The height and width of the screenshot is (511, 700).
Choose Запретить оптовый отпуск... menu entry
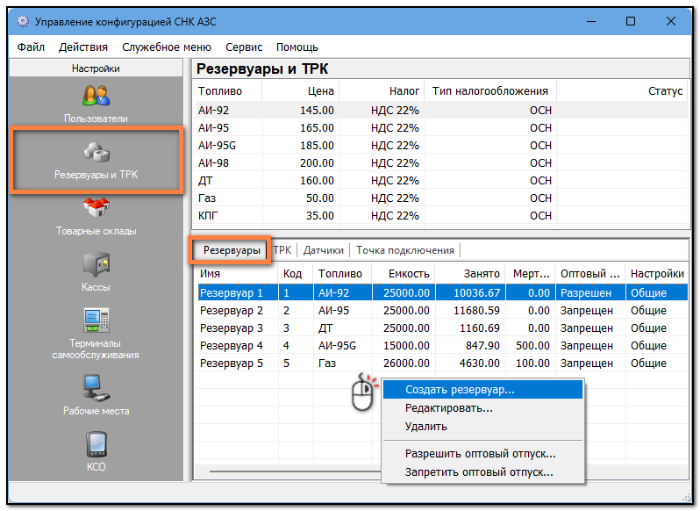point(483,472)
